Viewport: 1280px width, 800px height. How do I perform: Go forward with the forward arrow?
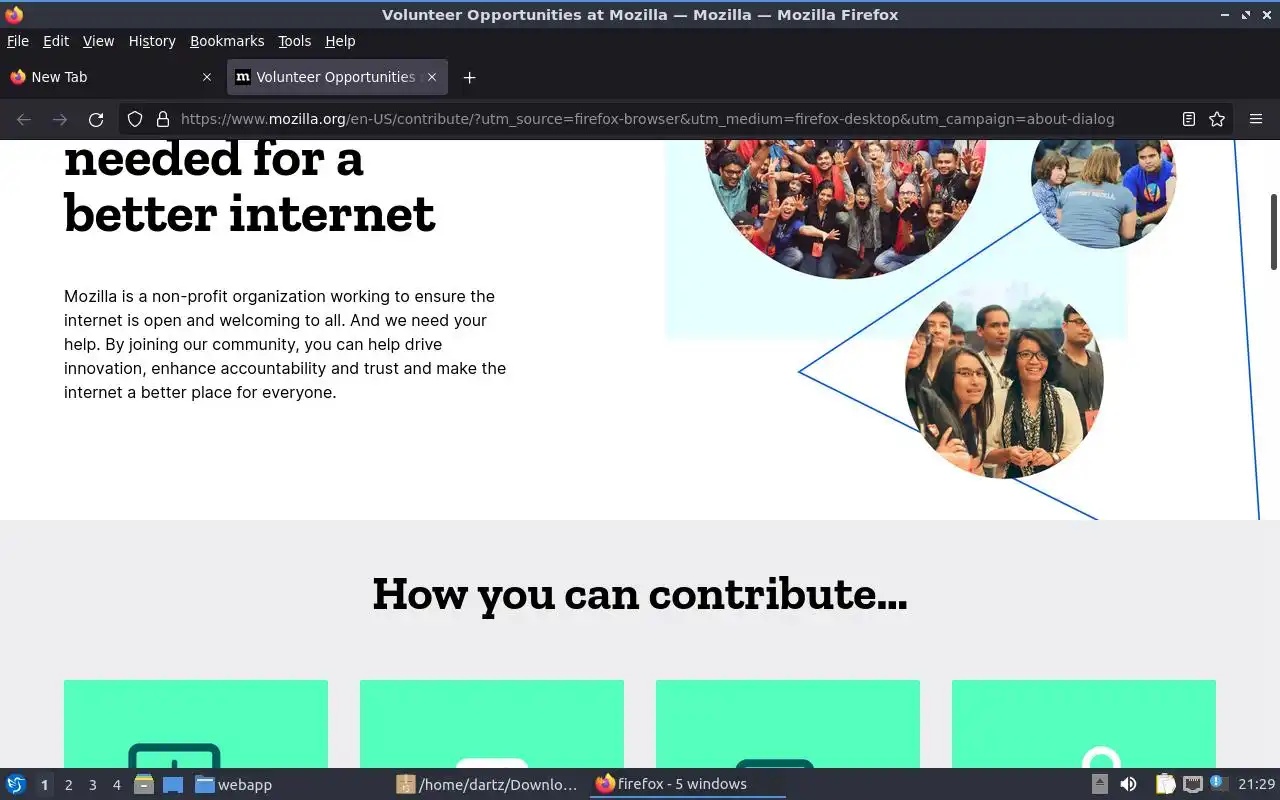point(60,119)
